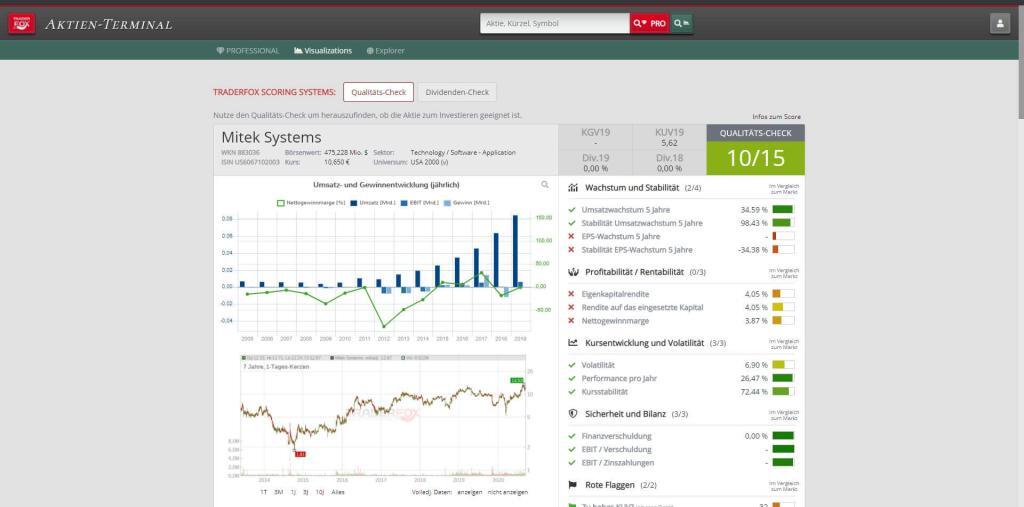Screen dimensions: 1024x507
Task: Switch to the Dividenden-Check tab
Action: 457,92
